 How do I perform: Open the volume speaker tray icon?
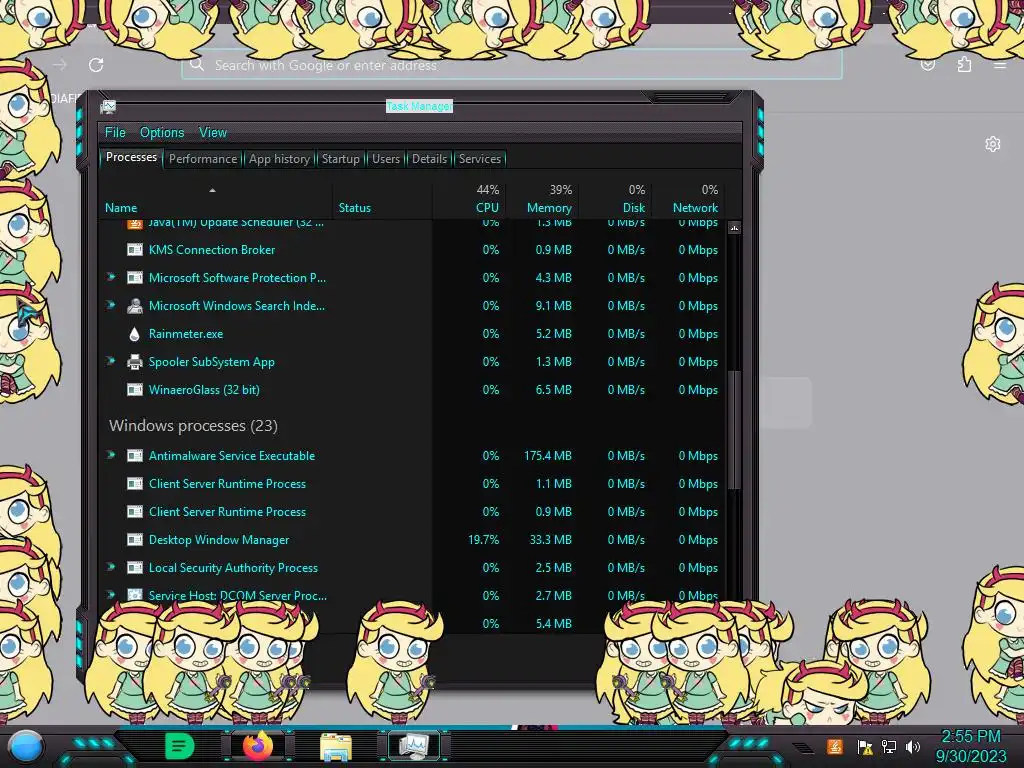tap(913, 747)
